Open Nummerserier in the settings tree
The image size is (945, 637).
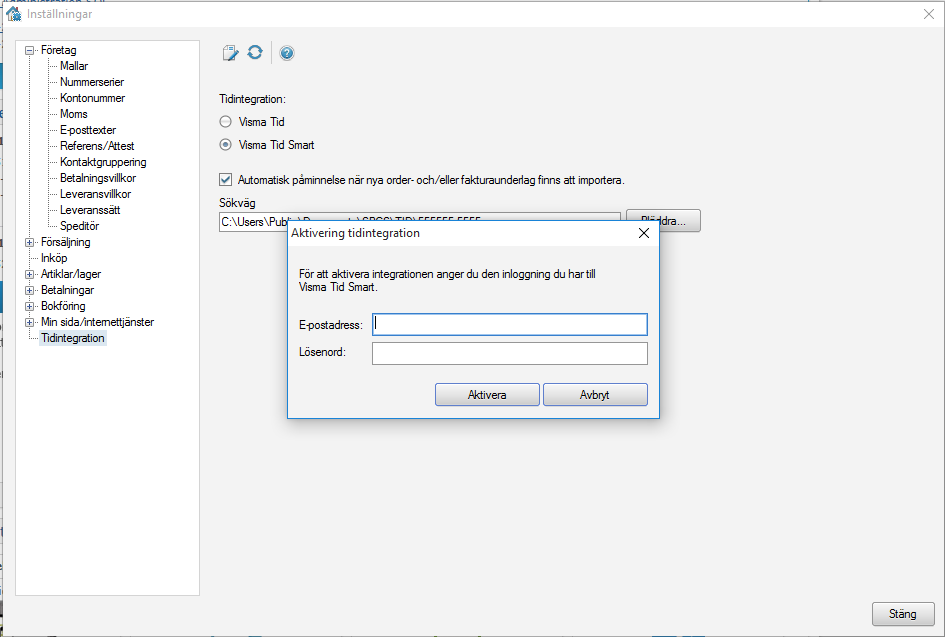click(x=92, y=82)
